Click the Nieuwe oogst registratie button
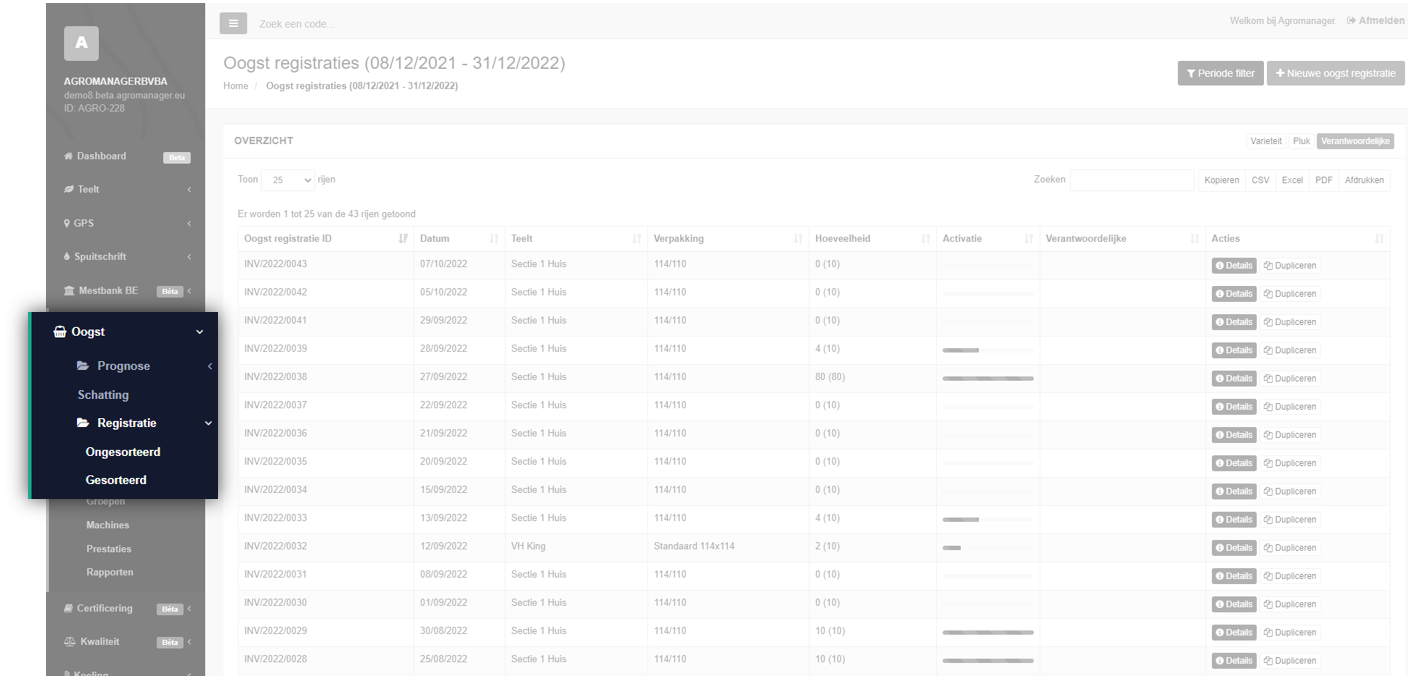 click(x=1335, y=73)
